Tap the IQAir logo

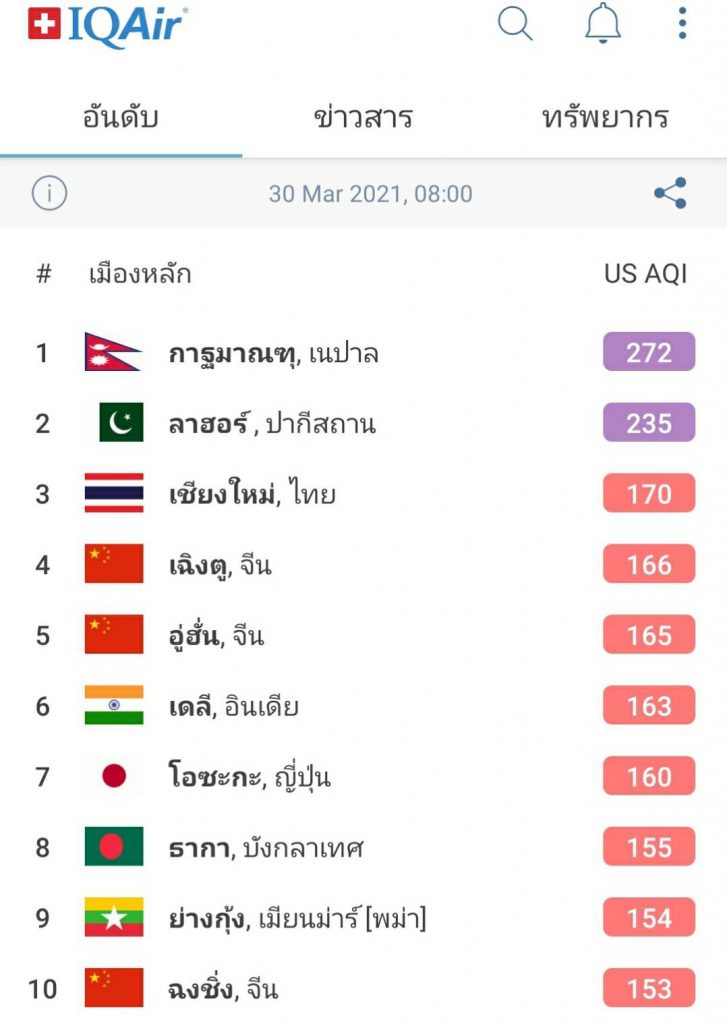click(108, 25)
